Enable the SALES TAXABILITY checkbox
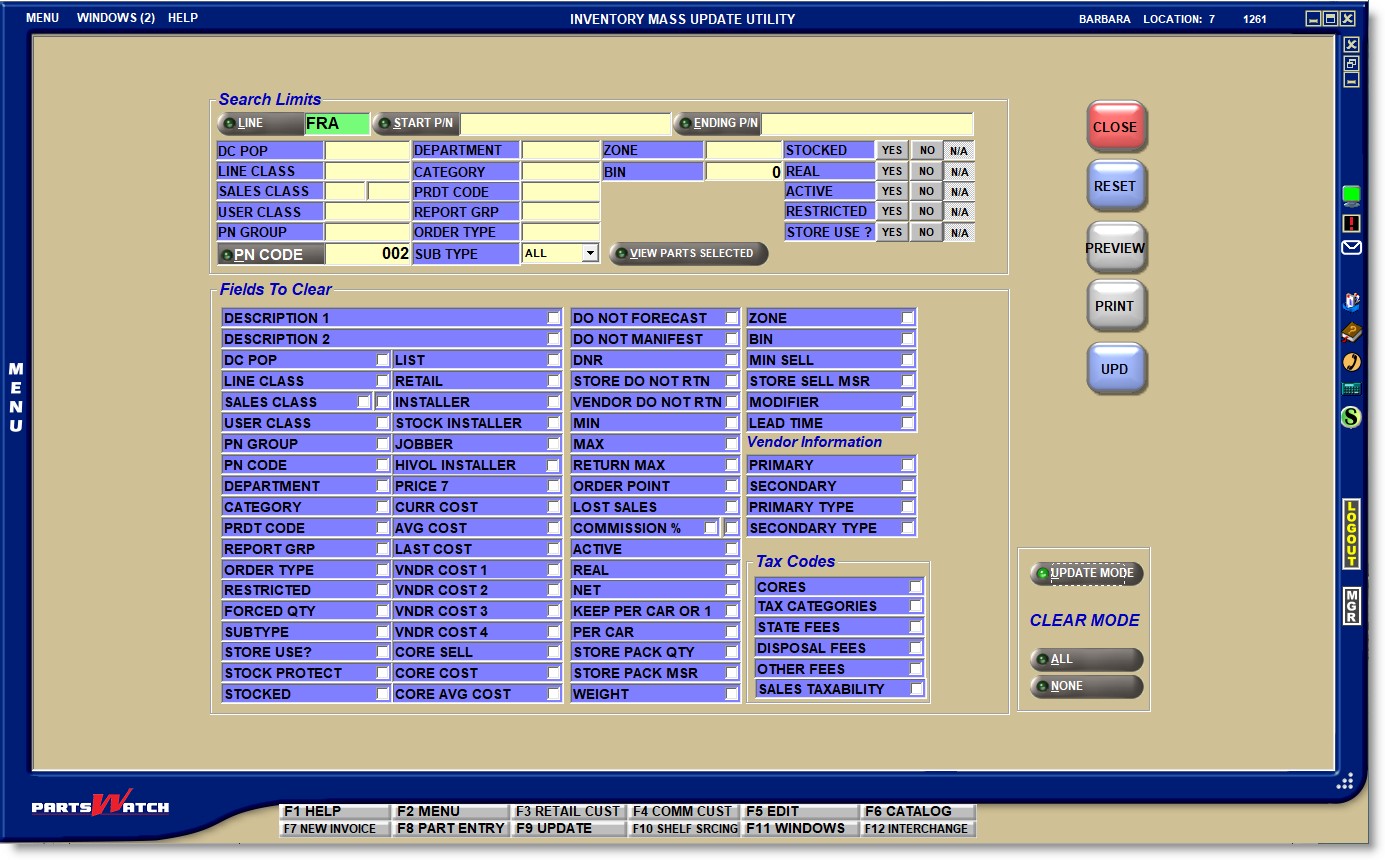 tap(916, 689)
